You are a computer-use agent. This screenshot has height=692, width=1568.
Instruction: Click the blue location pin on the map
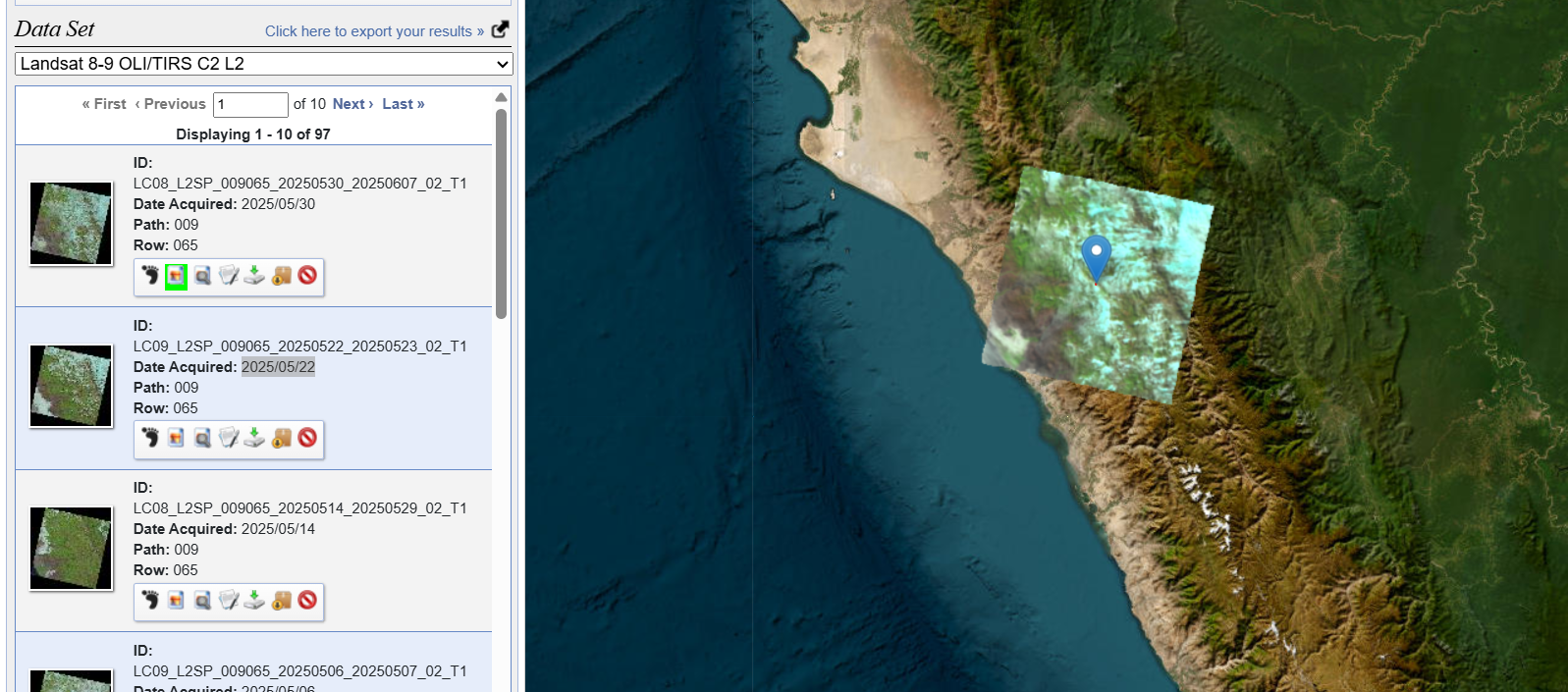click(x=1096, y=257)
